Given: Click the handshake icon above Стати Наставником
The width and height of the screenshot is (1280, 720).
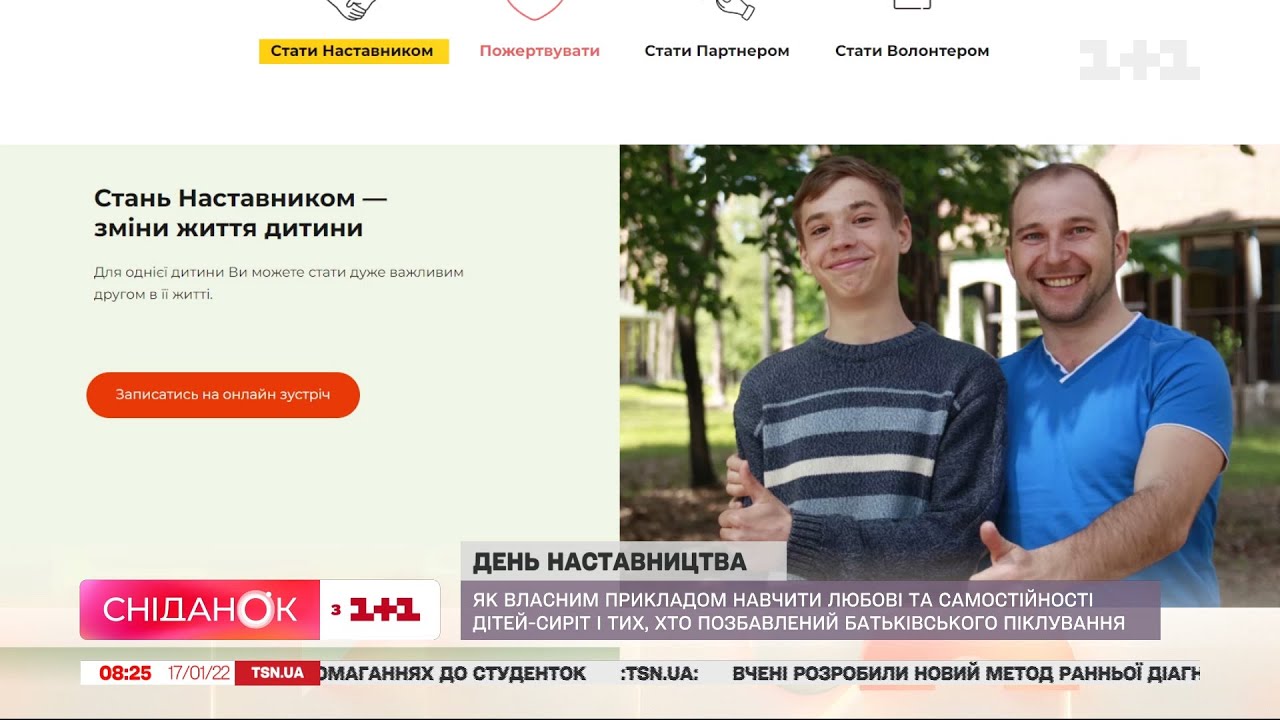Looking at the screenshot, I should [x=352, y=9].
